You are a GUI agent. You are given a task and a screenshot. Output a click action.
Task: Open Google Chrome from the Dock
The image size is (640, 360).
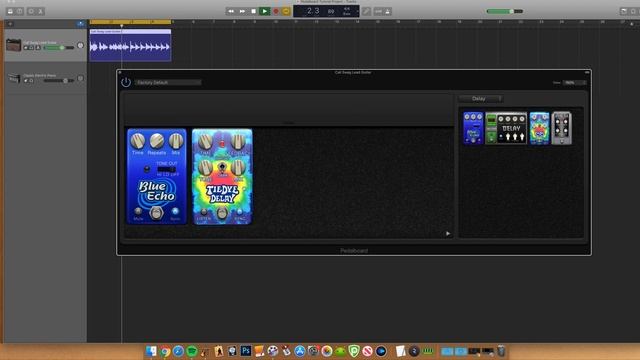[165, 351]
